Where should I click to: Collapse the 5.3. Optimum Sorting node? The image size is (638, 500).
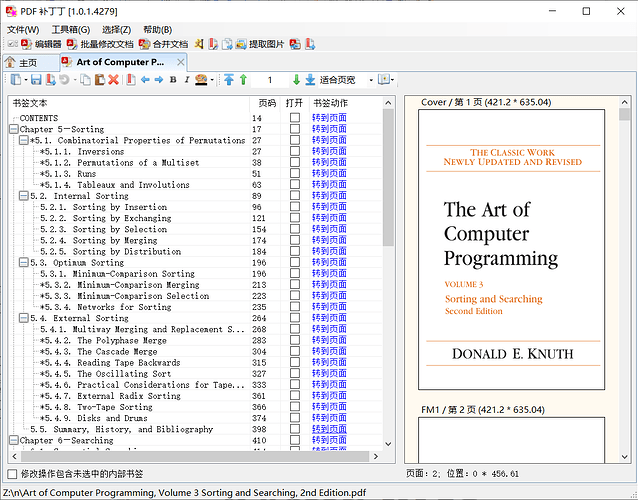24,262
